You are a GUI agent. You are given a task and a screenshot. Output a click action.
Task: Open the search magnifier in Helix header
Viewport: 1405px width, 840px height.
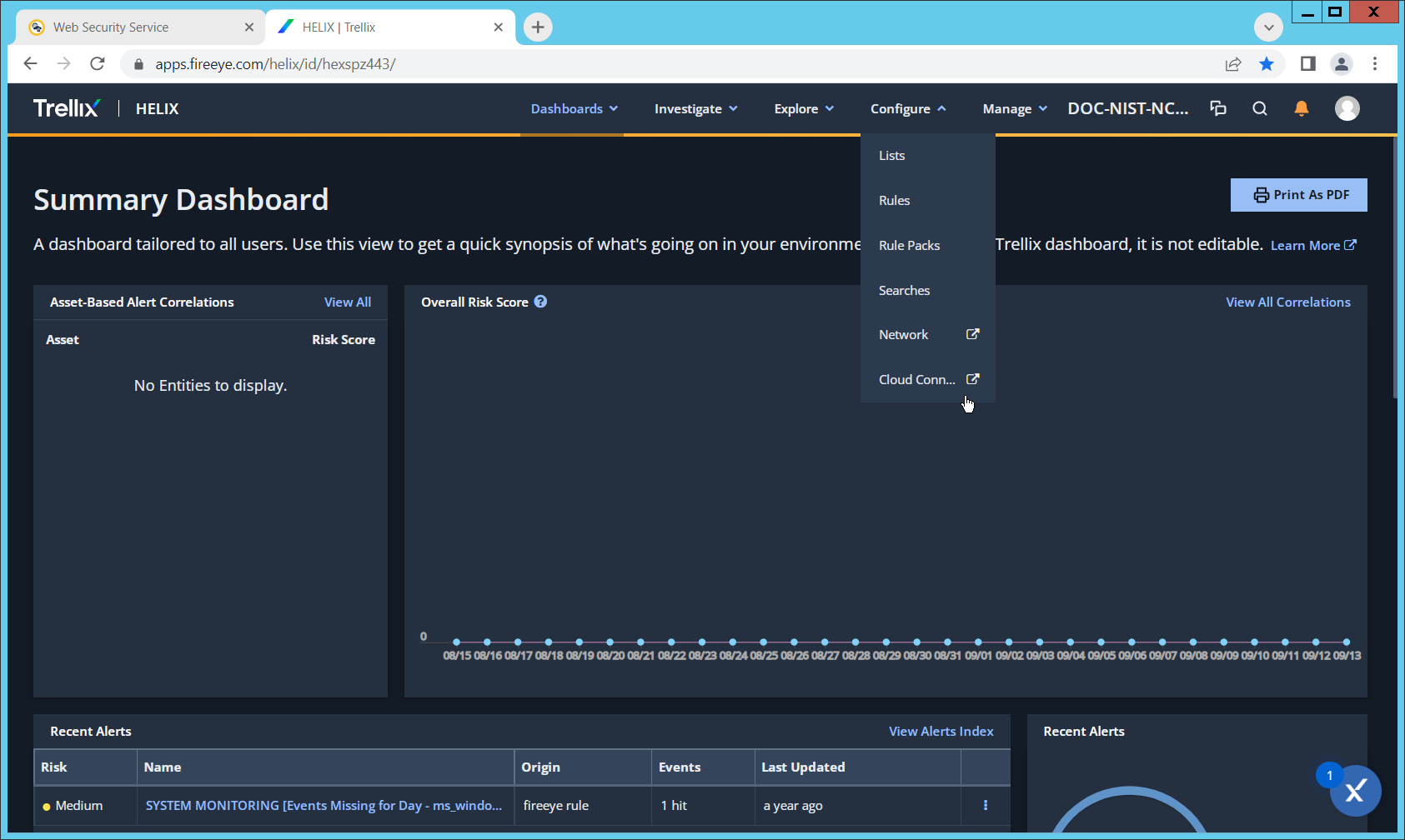point(1260,108)
